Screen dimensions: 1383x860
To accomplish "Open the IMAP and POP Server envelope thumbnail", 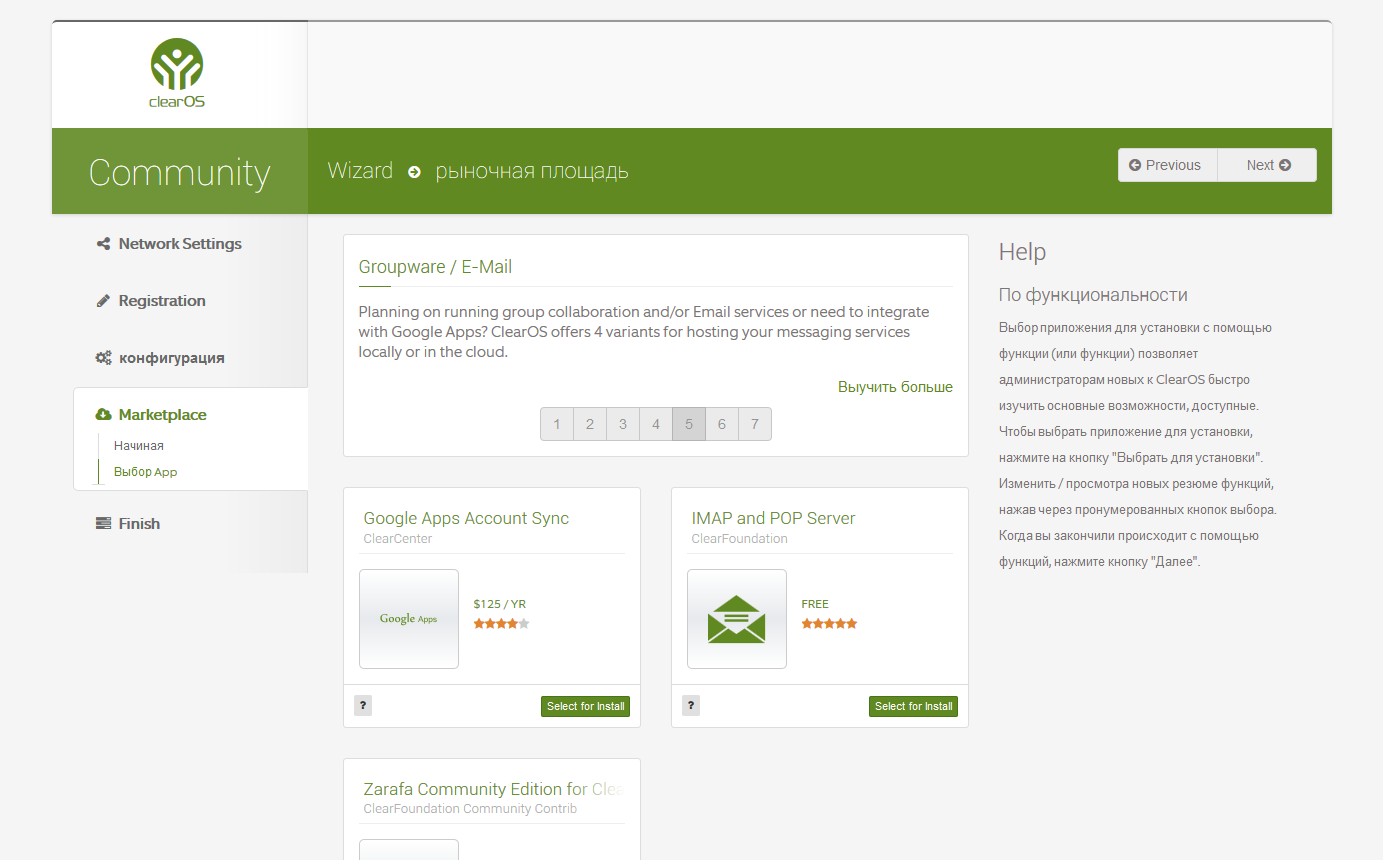I will [737, 619].
